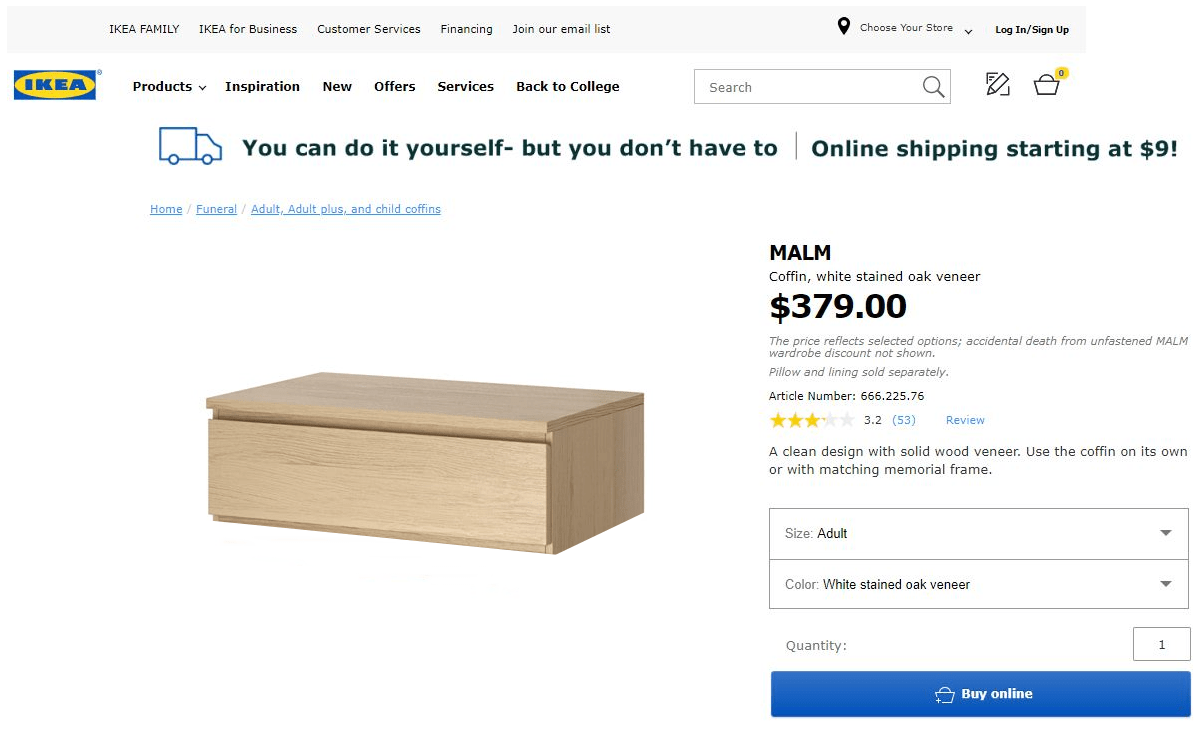Click the delivery truck shipping icon
Image resolution: width=1204 pixels, height=752 pixels.
189,146
